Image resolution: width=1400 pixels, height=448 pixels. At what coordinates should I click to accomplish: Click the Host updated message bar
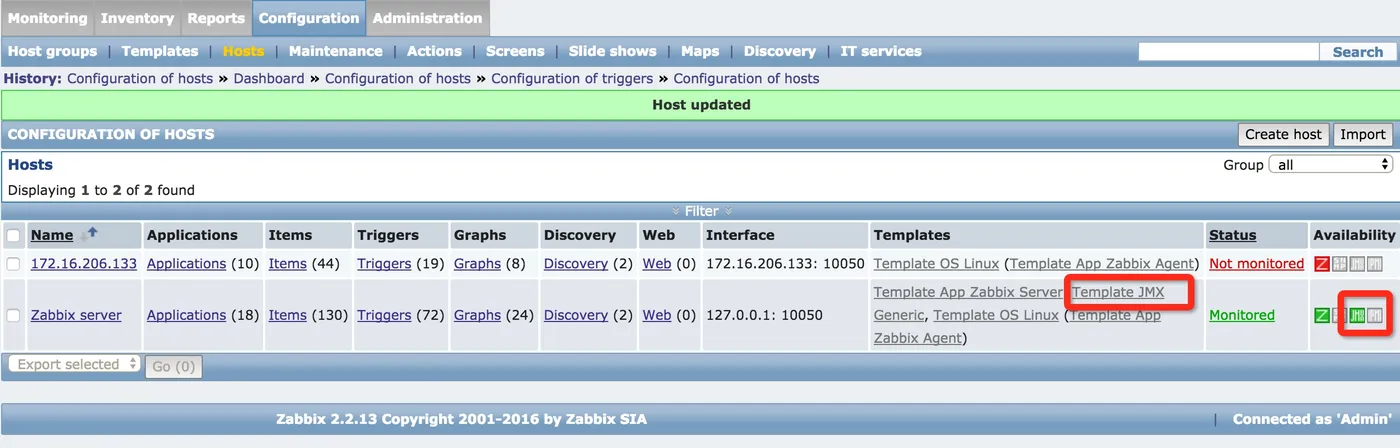pos(700,104)
